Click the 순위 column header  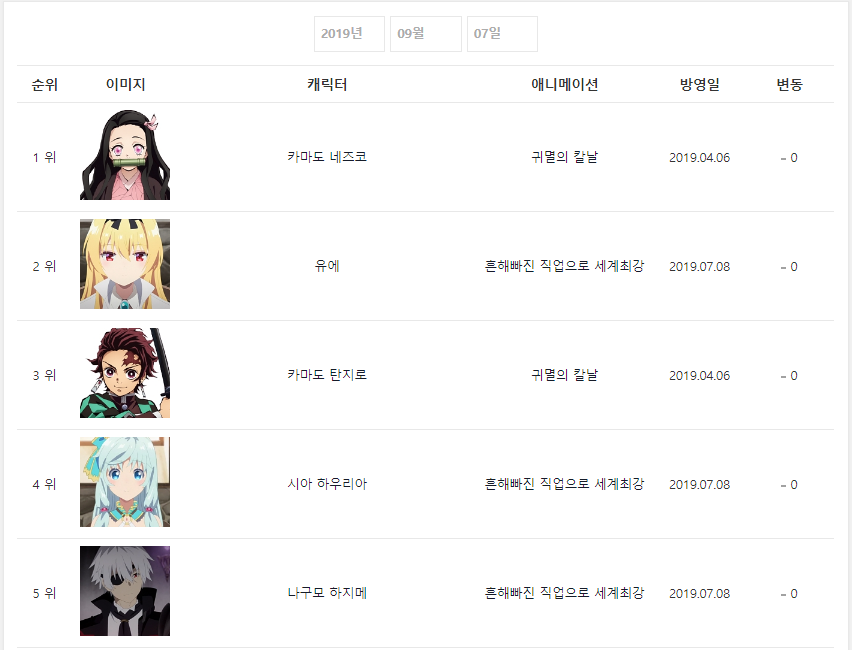45,84
